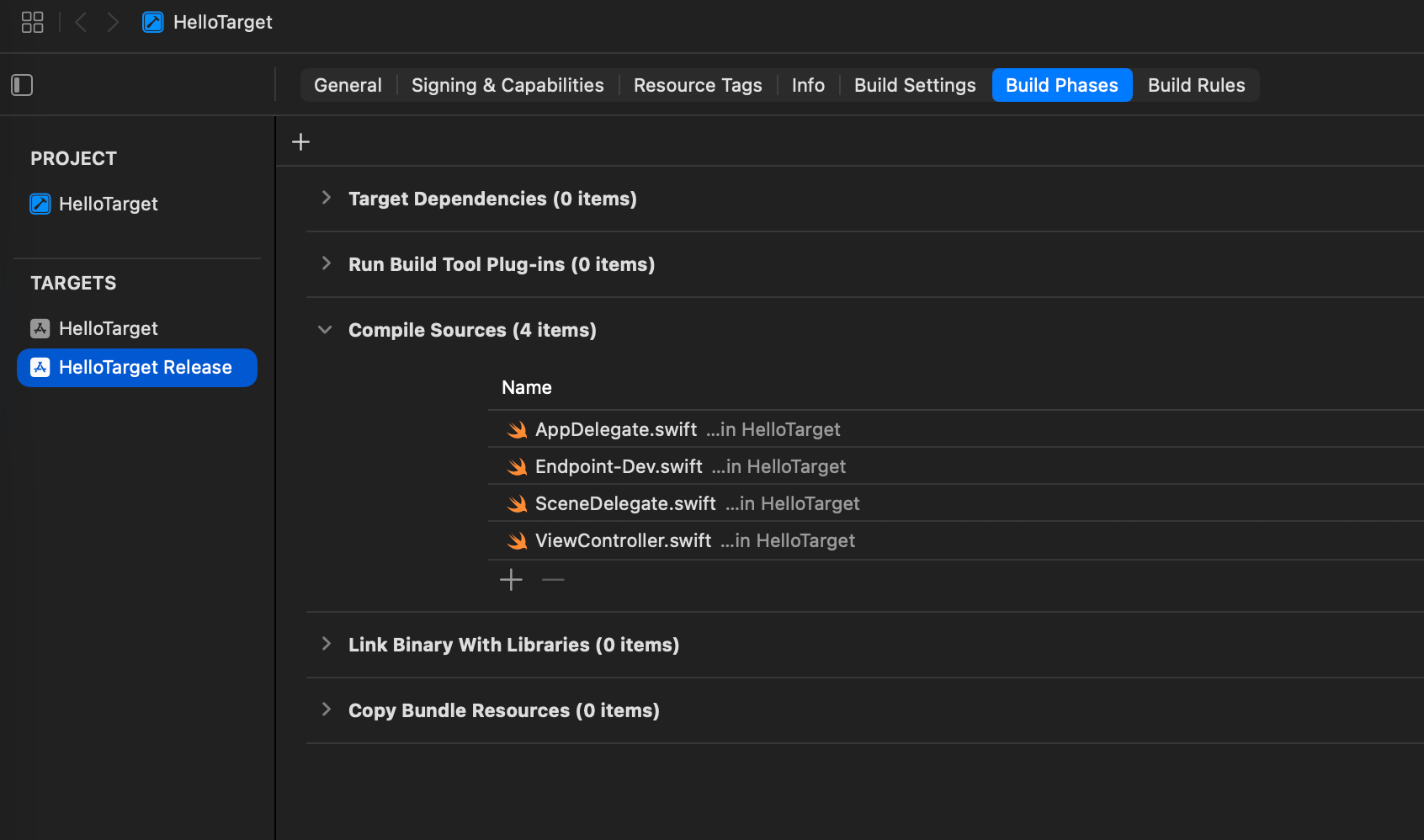
Task: Toggle the targets sidebar panel icon
Action: [22, 85]
